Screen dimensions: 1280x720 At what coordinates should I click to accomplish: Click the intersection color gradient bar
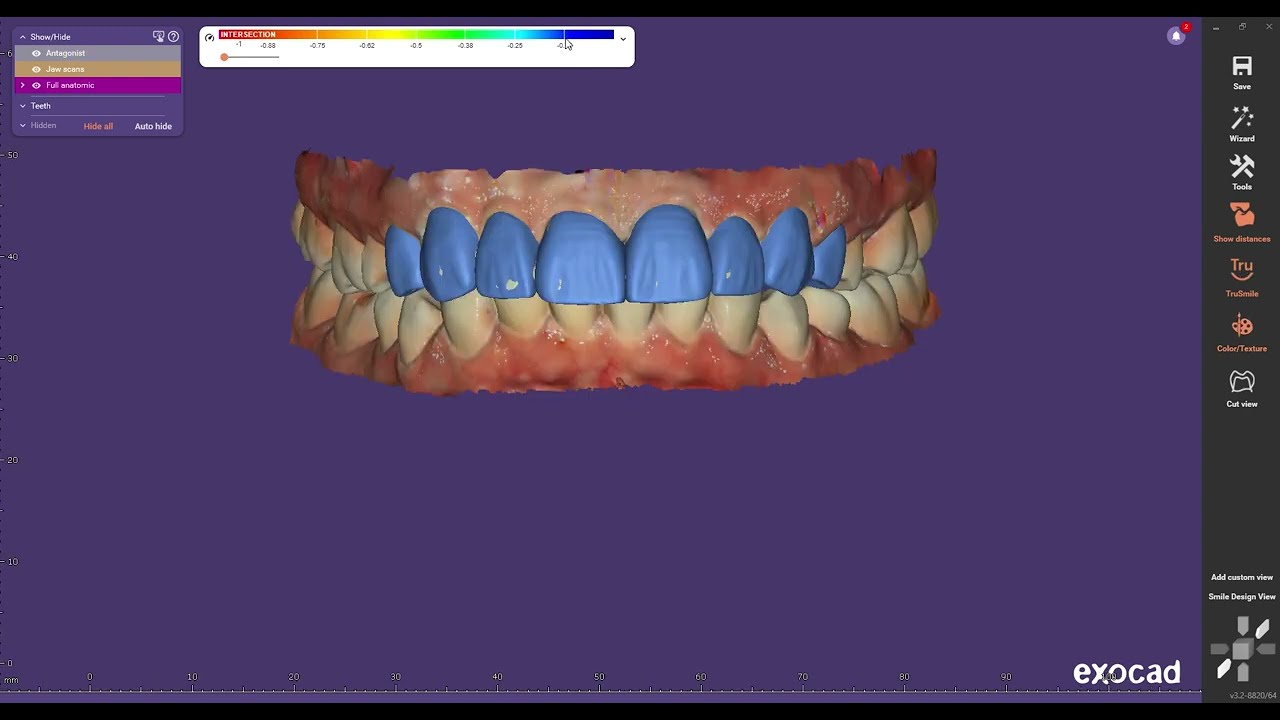pos(416,35)
